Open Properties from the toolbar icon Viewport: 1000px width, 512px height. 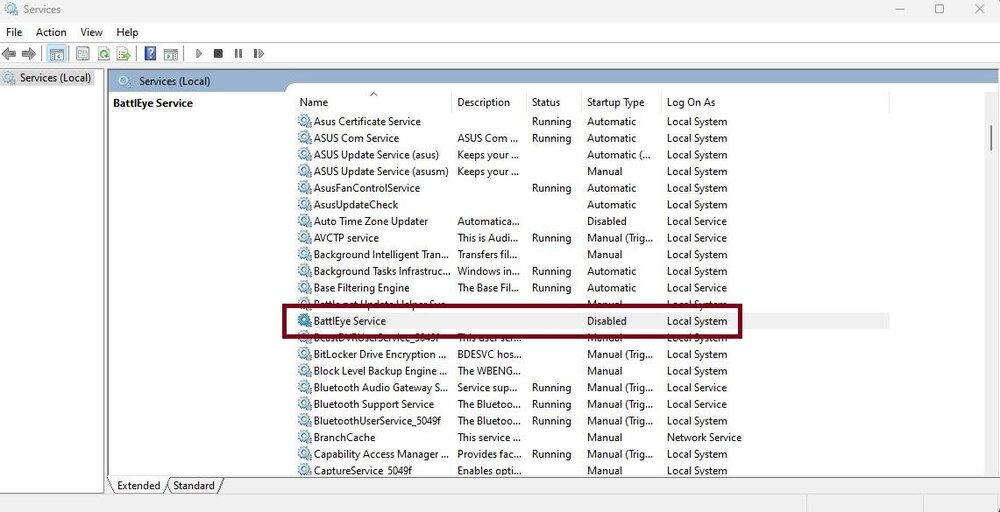click(83, 54)
